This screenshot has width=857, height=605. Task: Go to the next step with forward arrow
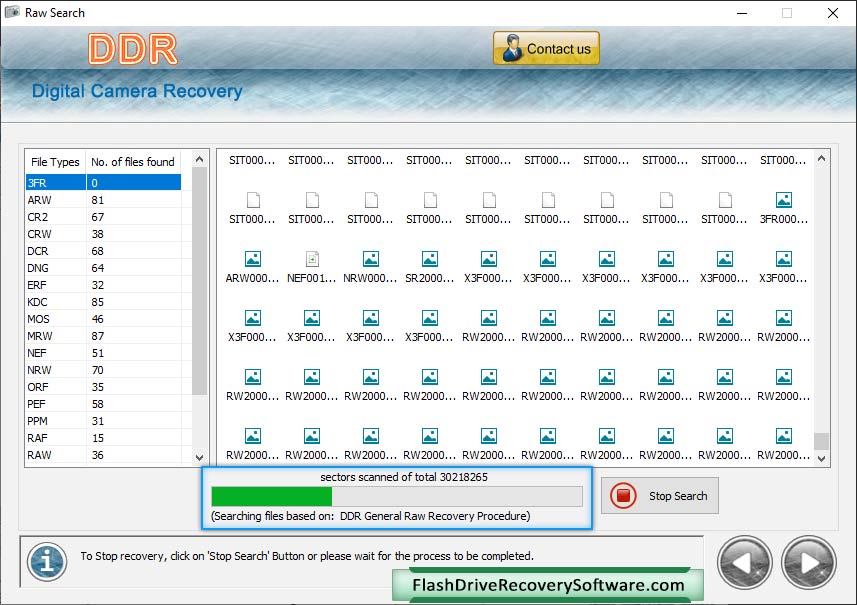[809, 563]
